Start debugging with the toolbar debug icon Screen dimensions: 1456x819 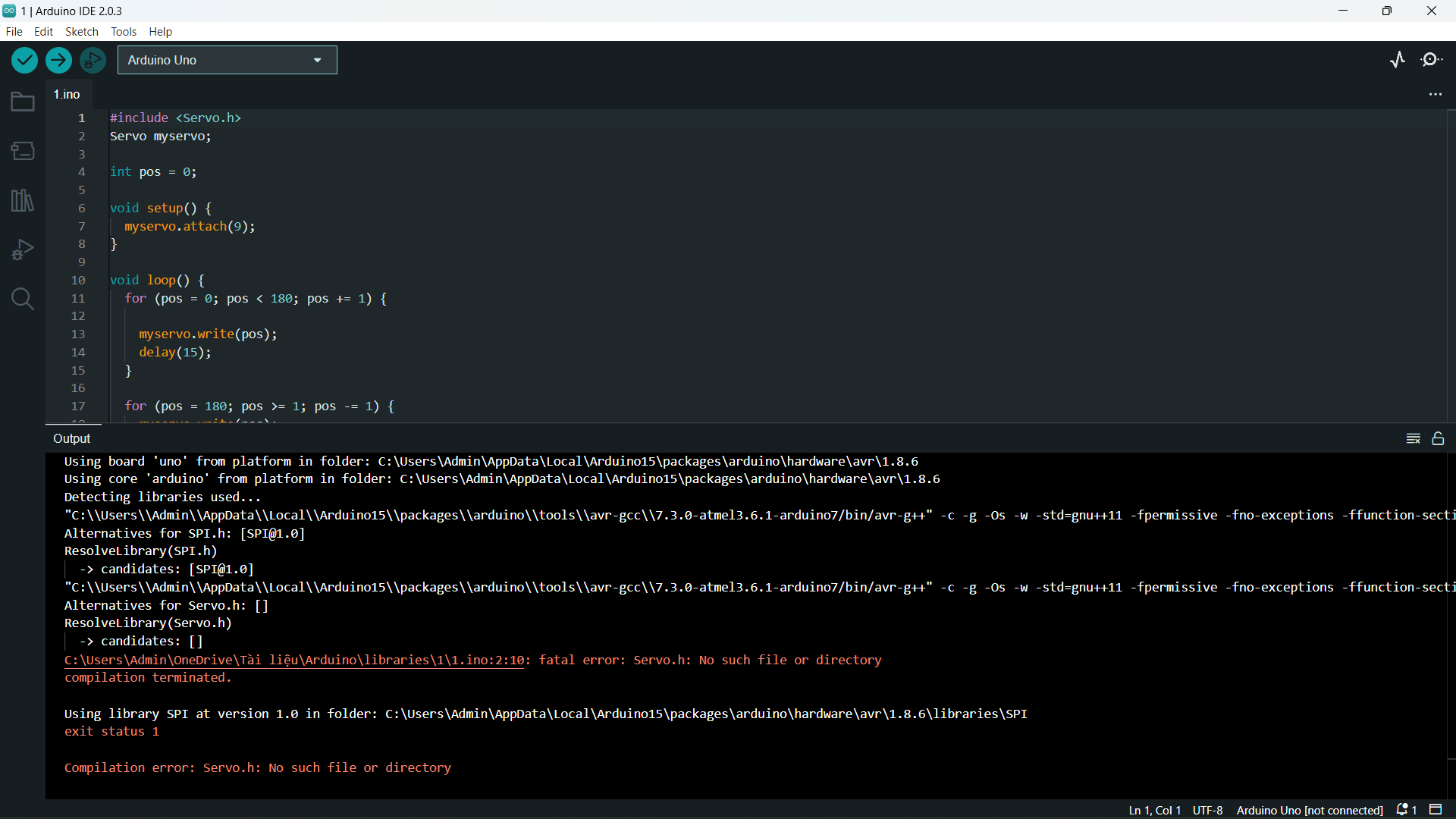tap(93, 60)
